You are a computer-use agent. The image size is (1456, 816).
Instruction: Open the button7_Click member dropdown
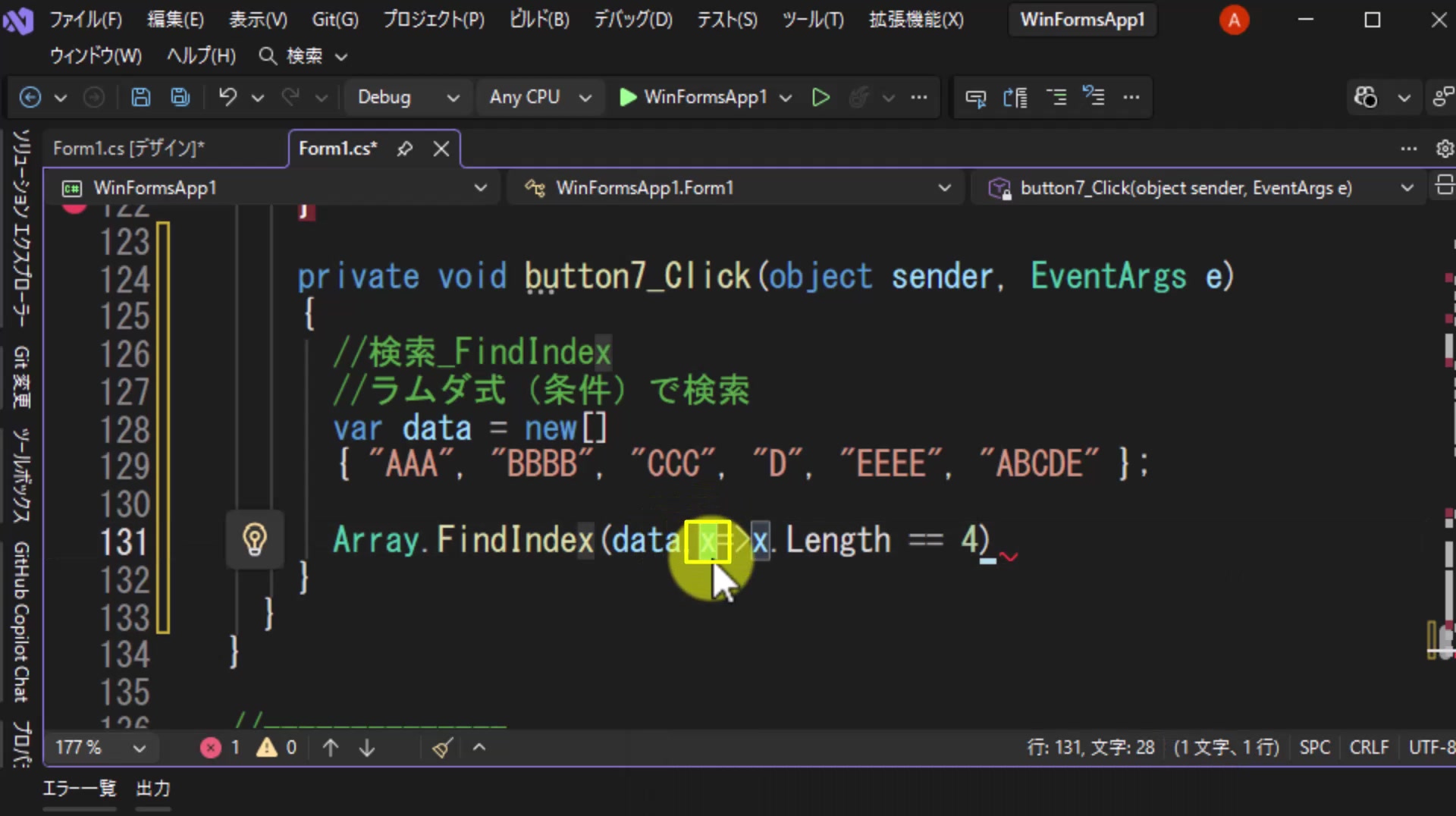pyautogui.click(x=1199, y=188)
